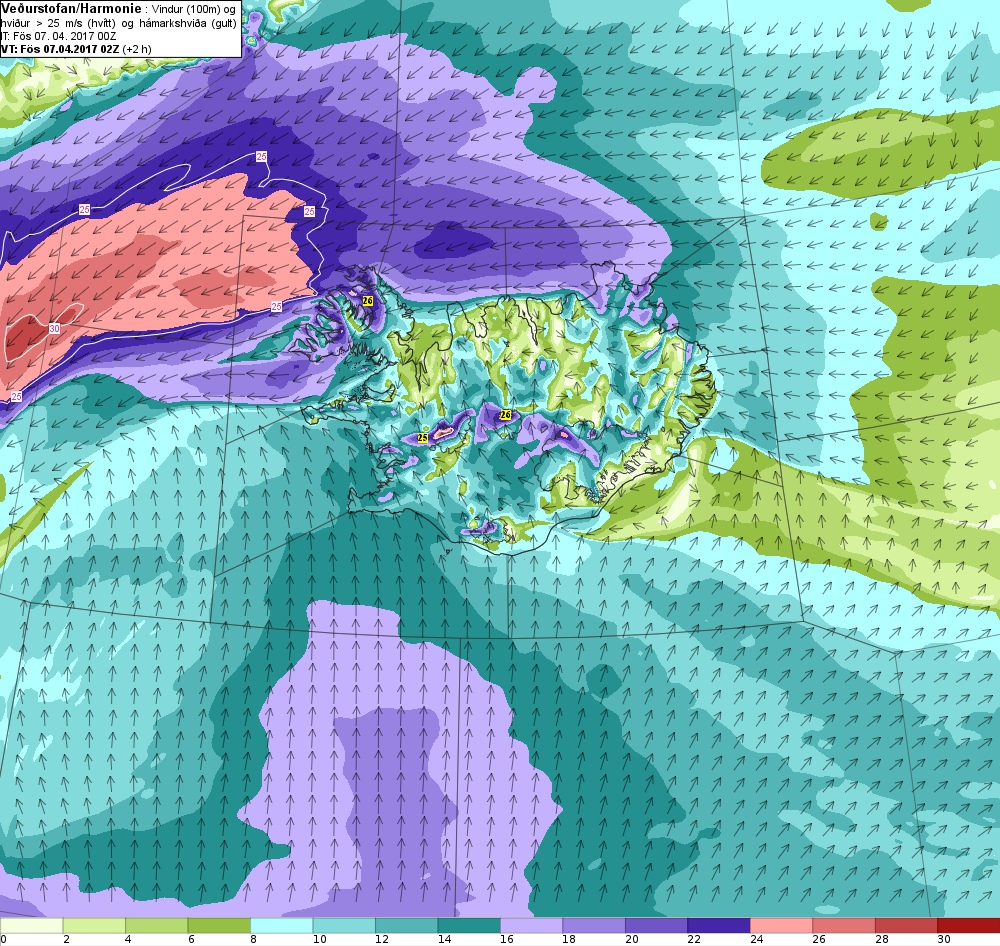This screenshot has height=946, width=1000.
Task: Click the yellow 26 label in the Westfjords
Action: (367, 300)
